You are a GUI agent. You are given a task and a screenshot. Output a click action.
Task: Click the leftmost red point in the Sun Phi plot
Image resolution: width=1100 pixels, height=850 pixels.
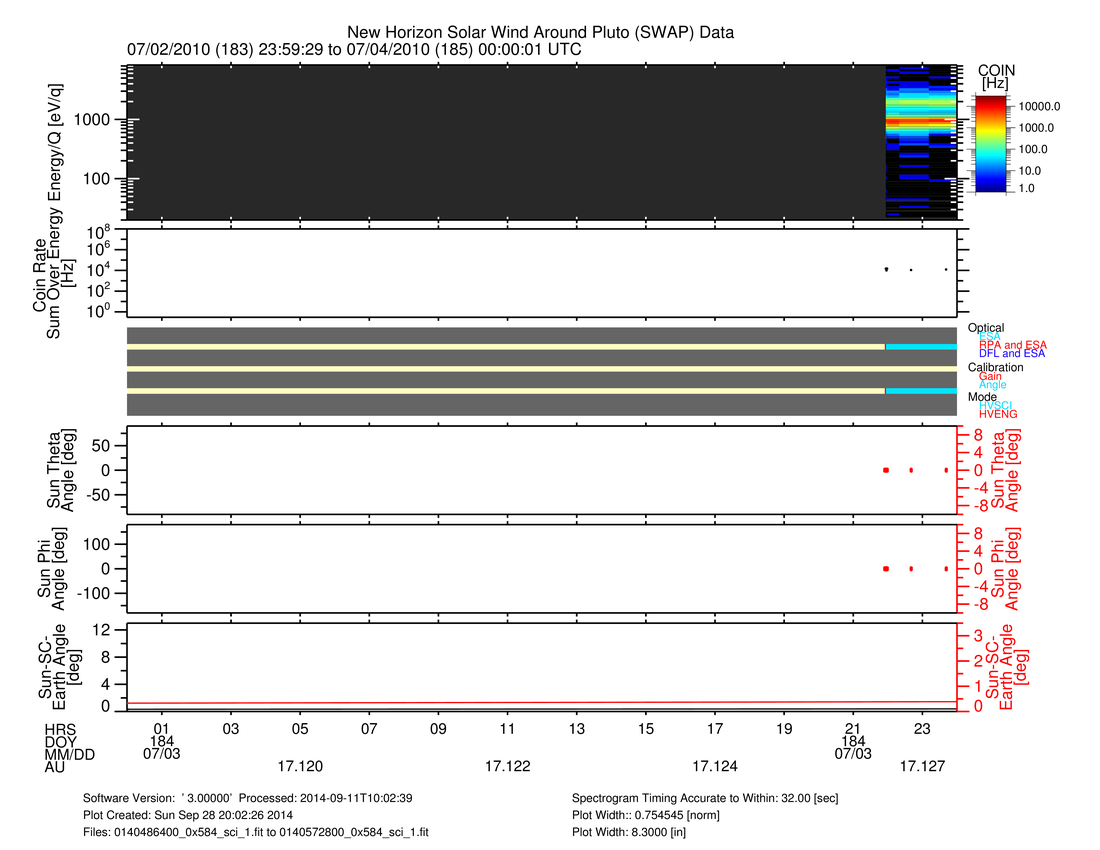(x=886, y=568)
